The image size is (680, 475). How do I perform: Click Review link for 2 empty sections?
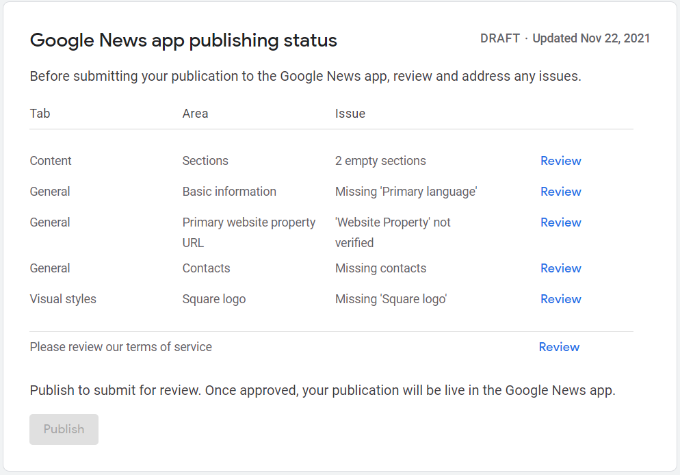pos(560,161)
